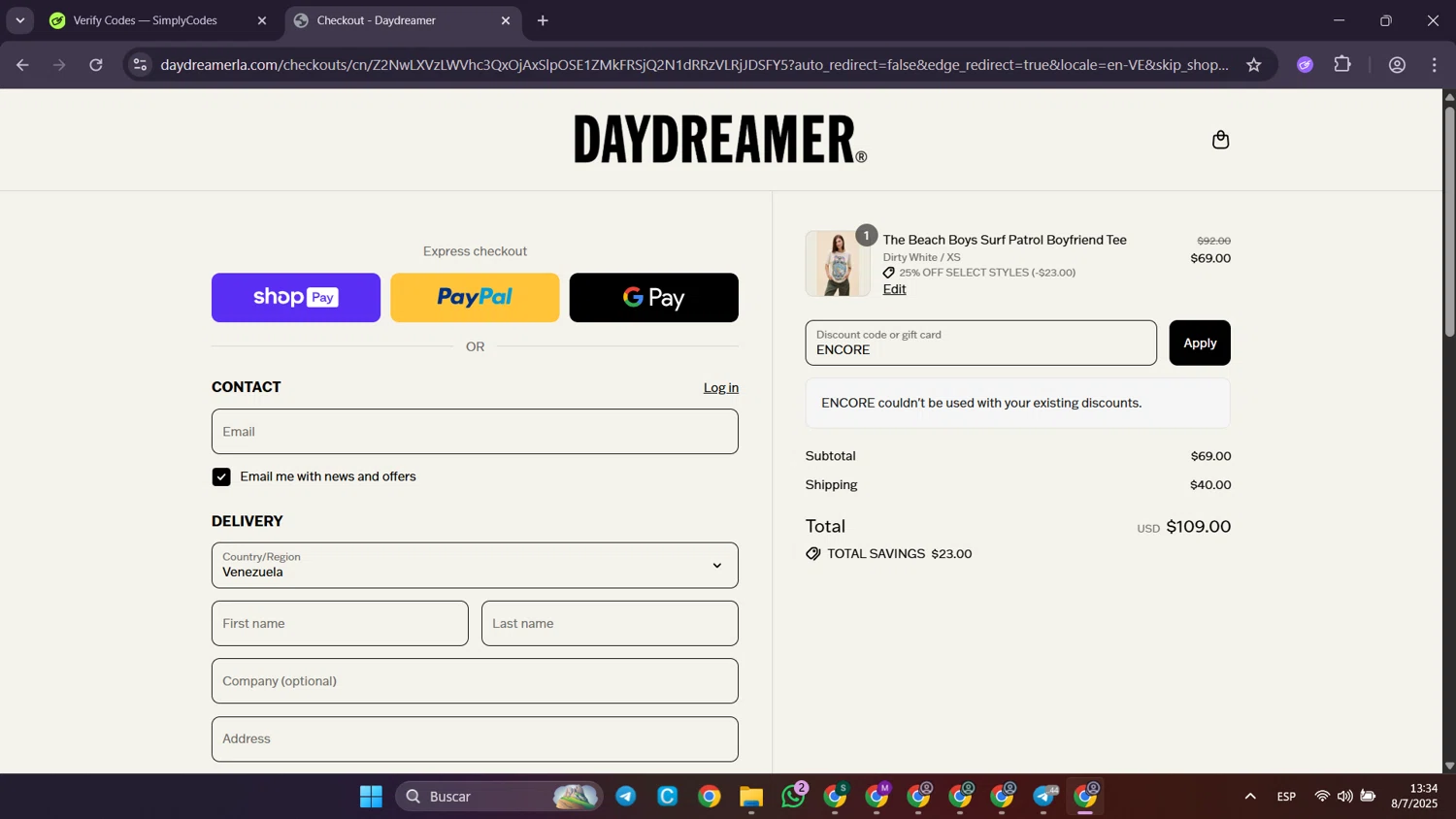Open the volume control in tray
1456x819 pixels.
[x=1344, y=797]
